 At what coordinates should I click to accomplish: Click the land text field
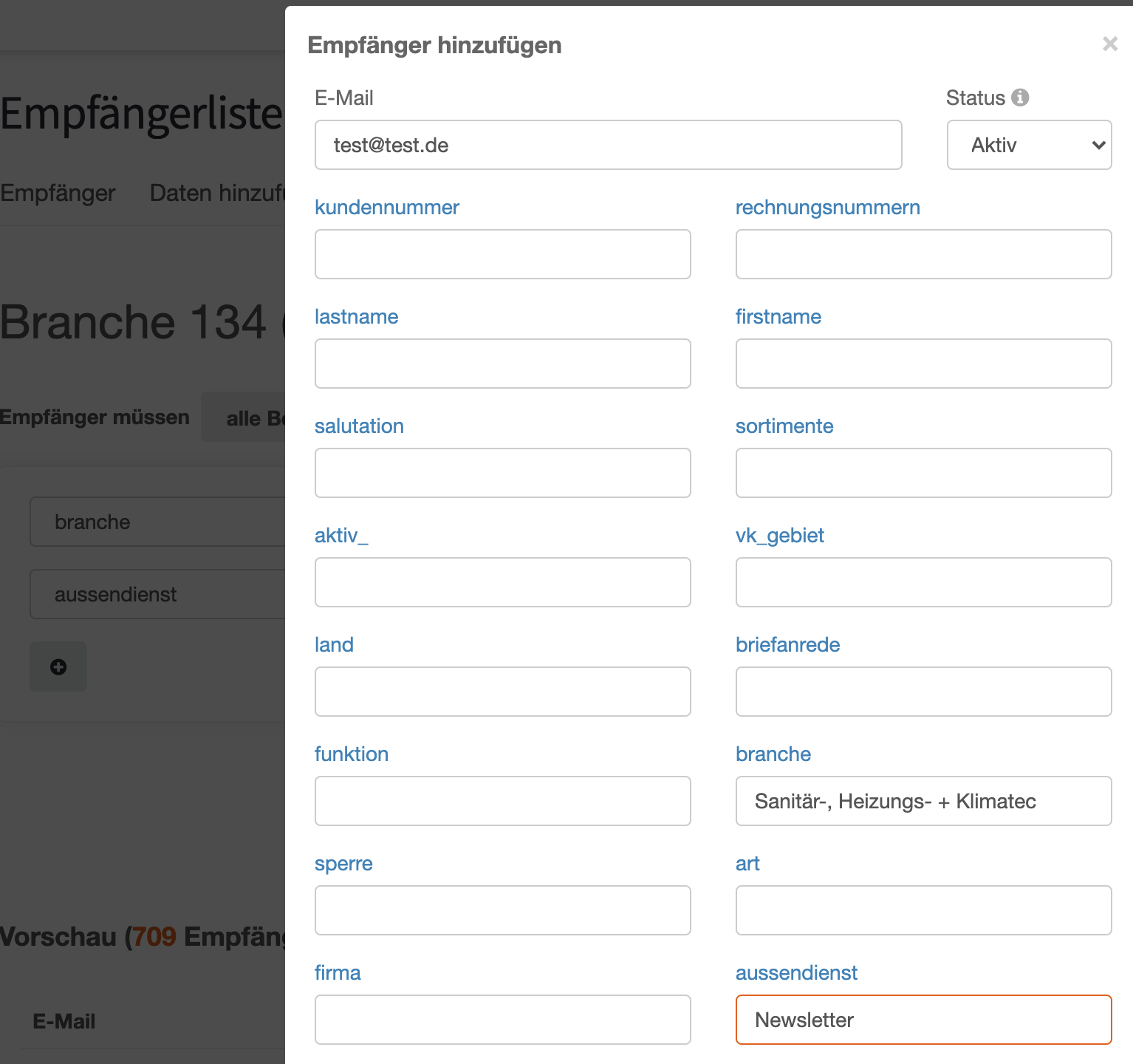(x=502, y=692)
